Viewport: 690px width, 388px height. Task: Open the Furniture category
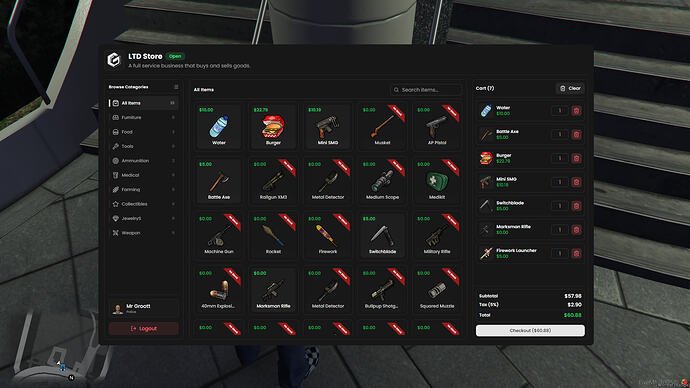(143, 117)
